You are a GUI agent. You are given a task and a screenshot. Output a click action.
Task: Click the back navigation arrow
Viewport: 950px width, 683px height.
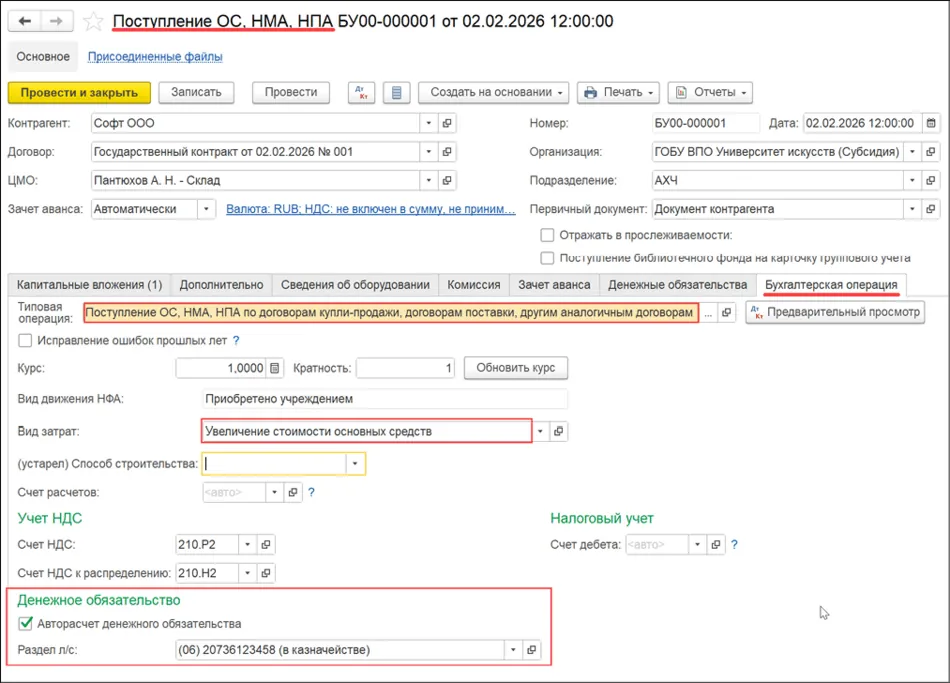25,21
